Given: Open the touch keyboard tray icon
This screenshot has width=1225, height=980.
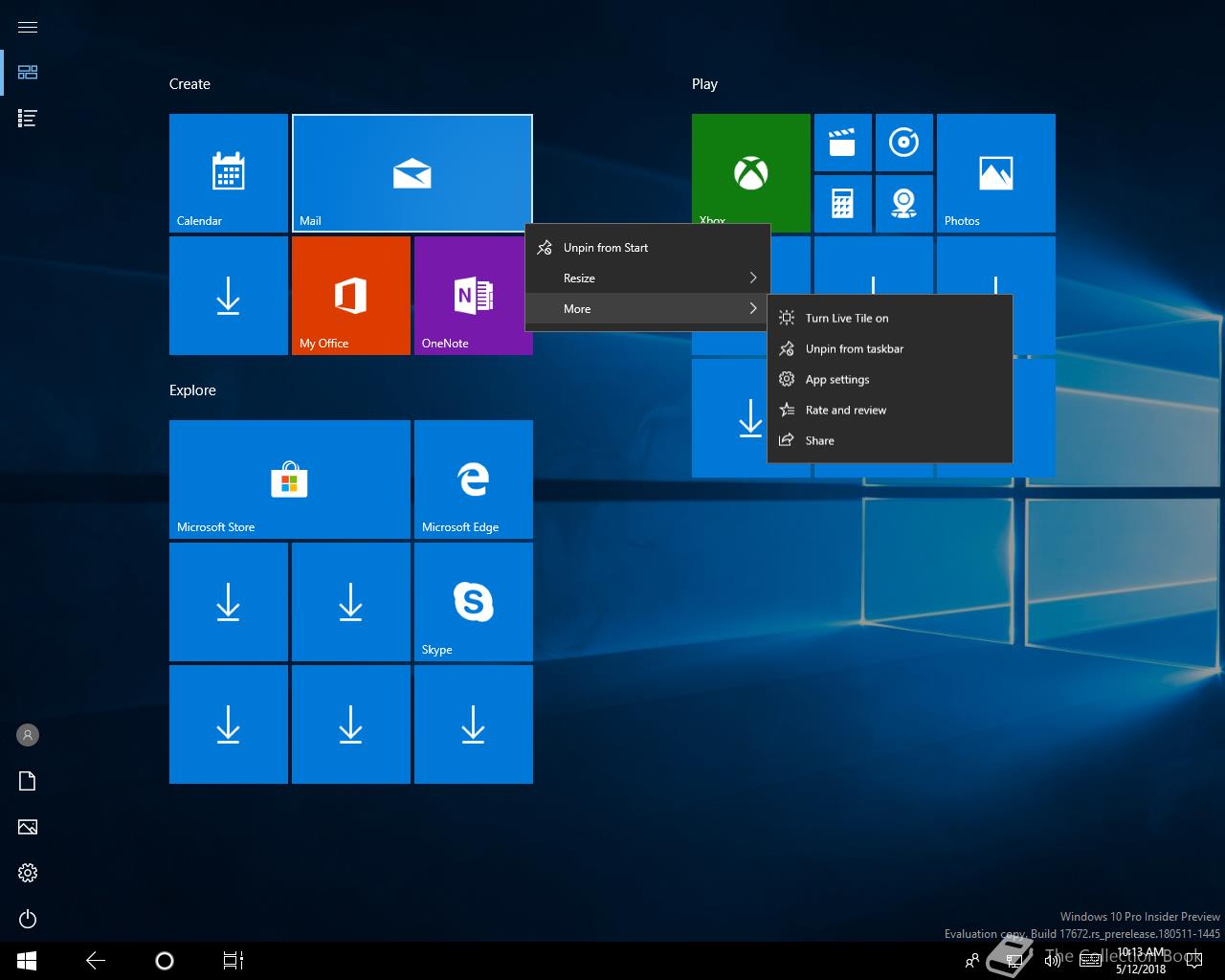Looking at the screenshot, I should tap(1090, 961).
